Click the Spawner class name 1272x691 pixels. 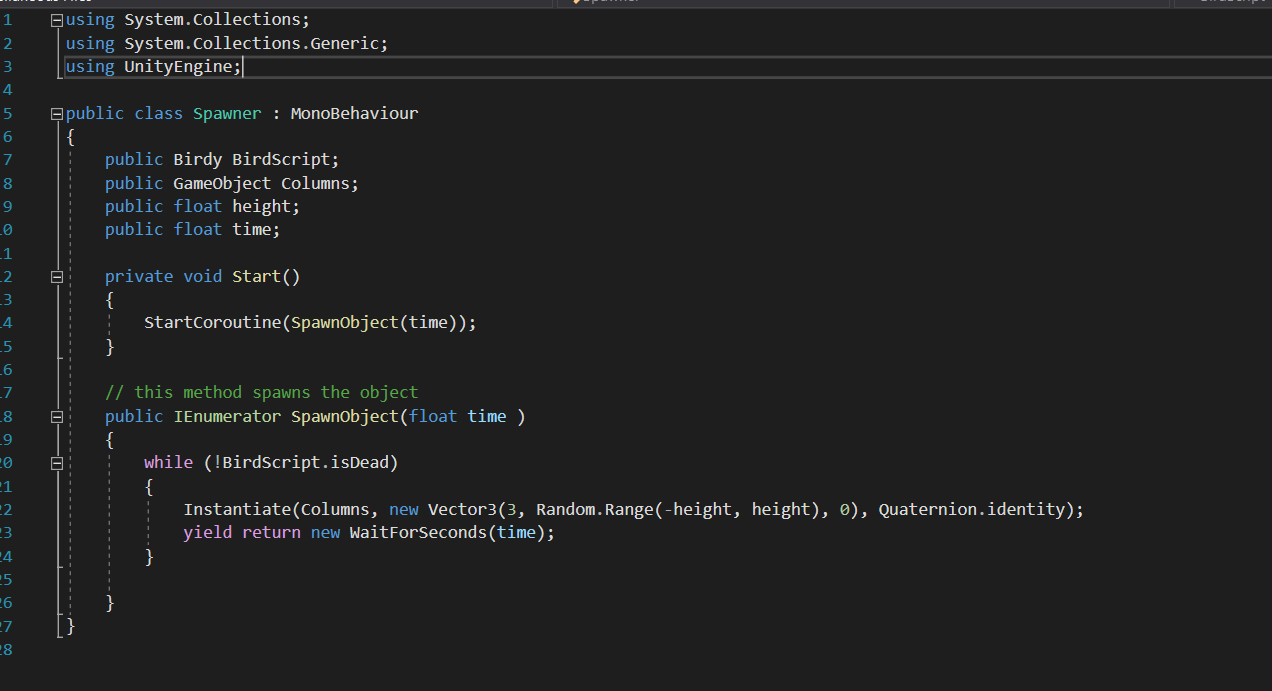[227, 113]
